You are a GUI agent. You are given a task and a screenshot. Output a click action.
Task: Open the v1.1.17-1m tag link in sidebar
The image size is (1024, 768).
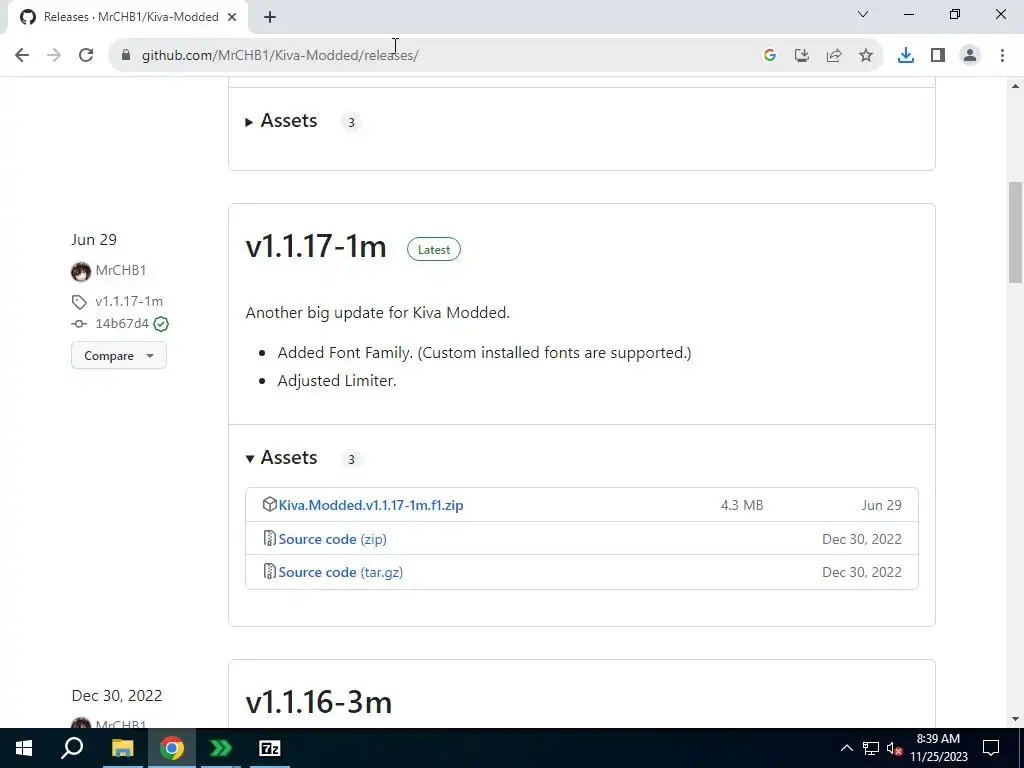129,301
